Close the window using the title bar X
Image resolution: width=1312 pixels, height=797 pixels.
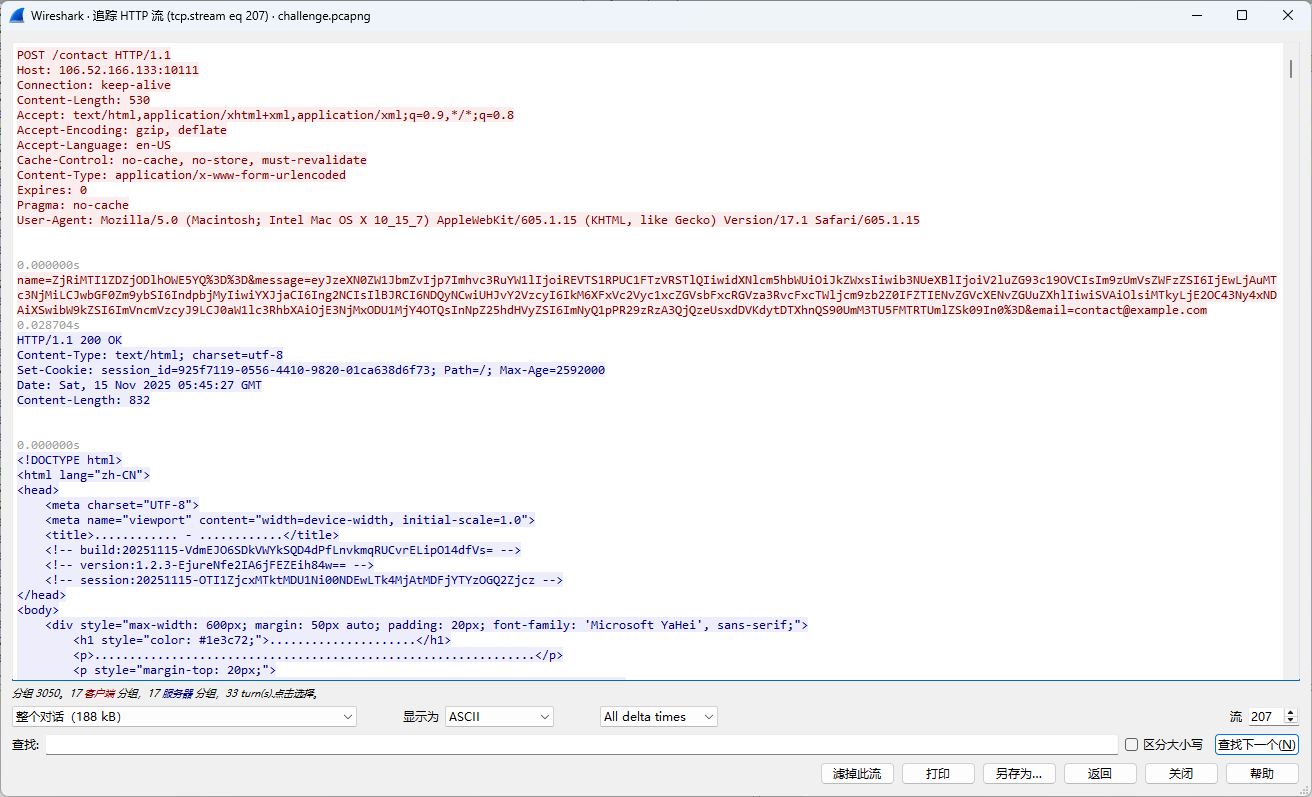1288,16
